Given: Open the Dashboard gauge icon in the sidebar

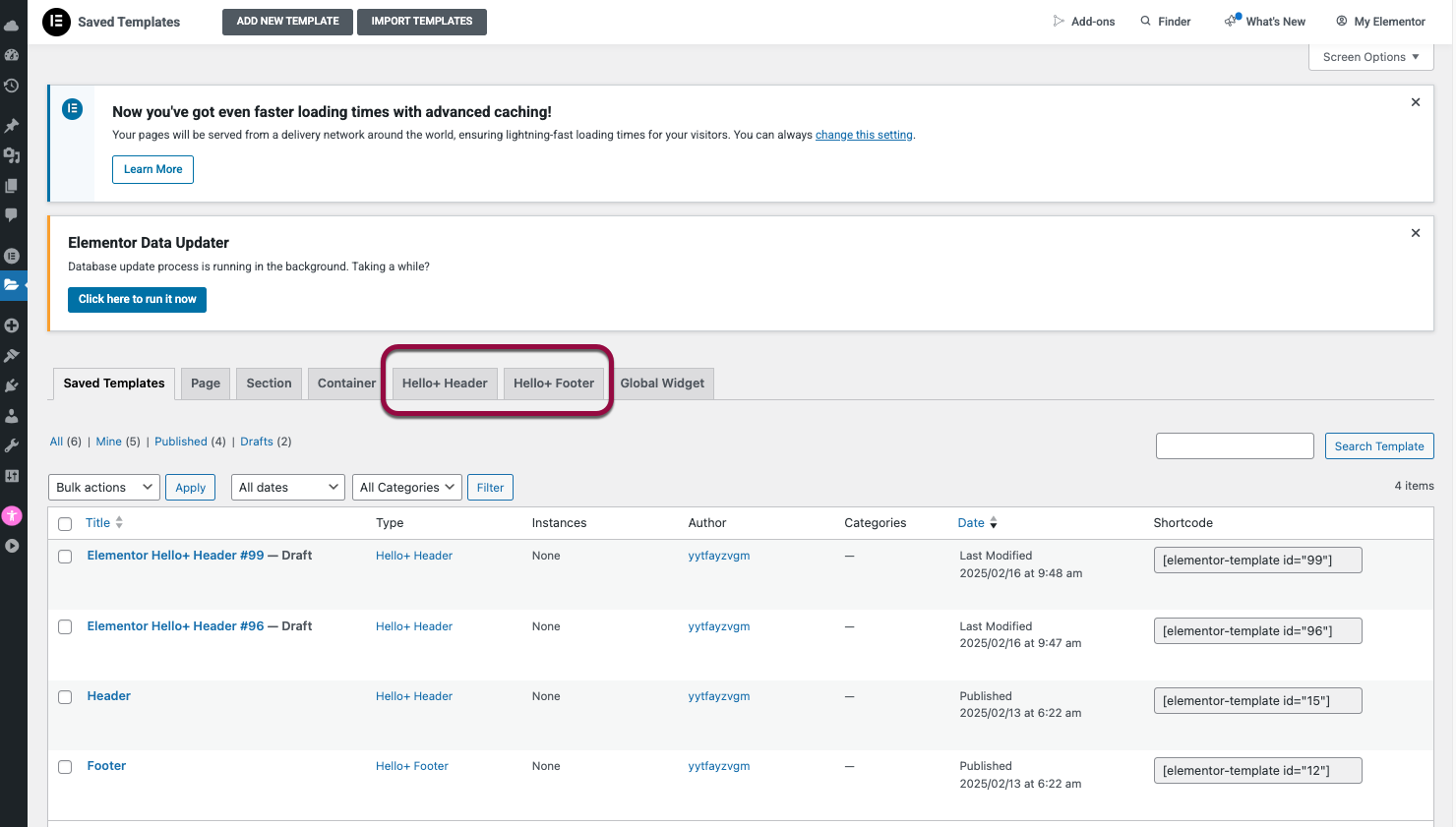Looking at the screenshot, I should coord(12,55).
